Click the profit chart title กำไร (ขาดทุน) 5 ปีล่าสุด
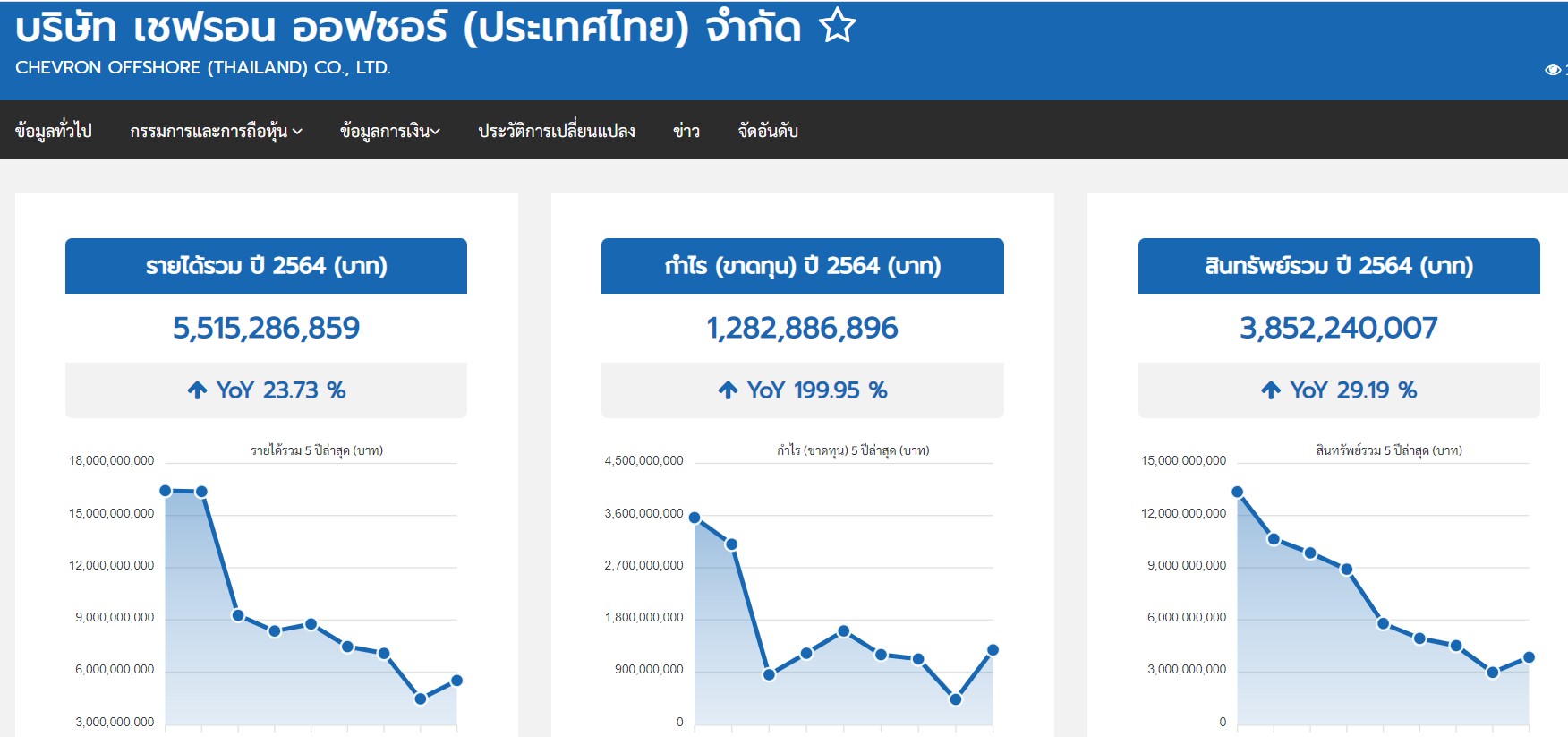Screen dimensions: 1568x737 point(853,450)
